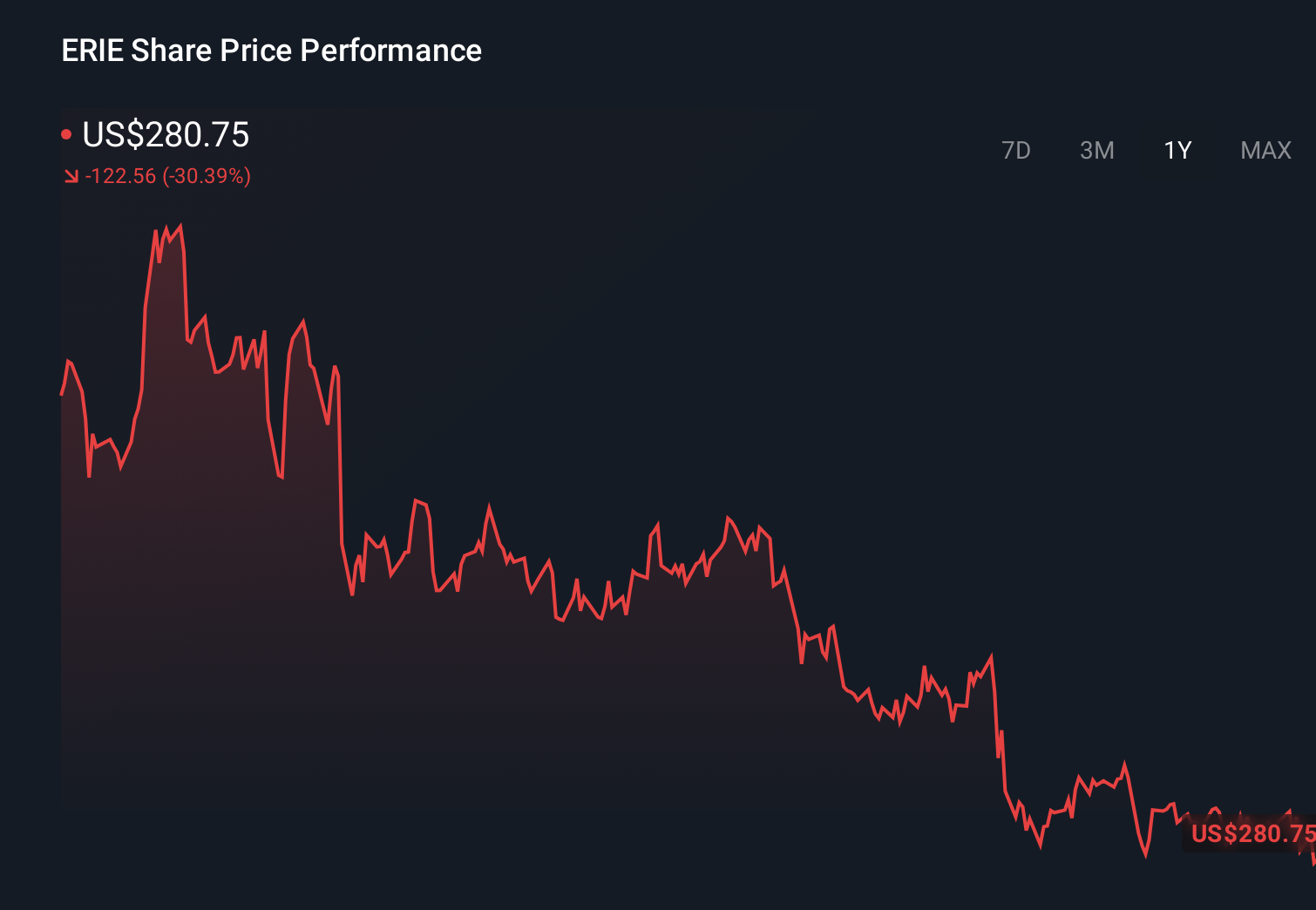1316x910 pixels.
Task: Click the red dot beside US$280.75
Action: click(68, 132)
